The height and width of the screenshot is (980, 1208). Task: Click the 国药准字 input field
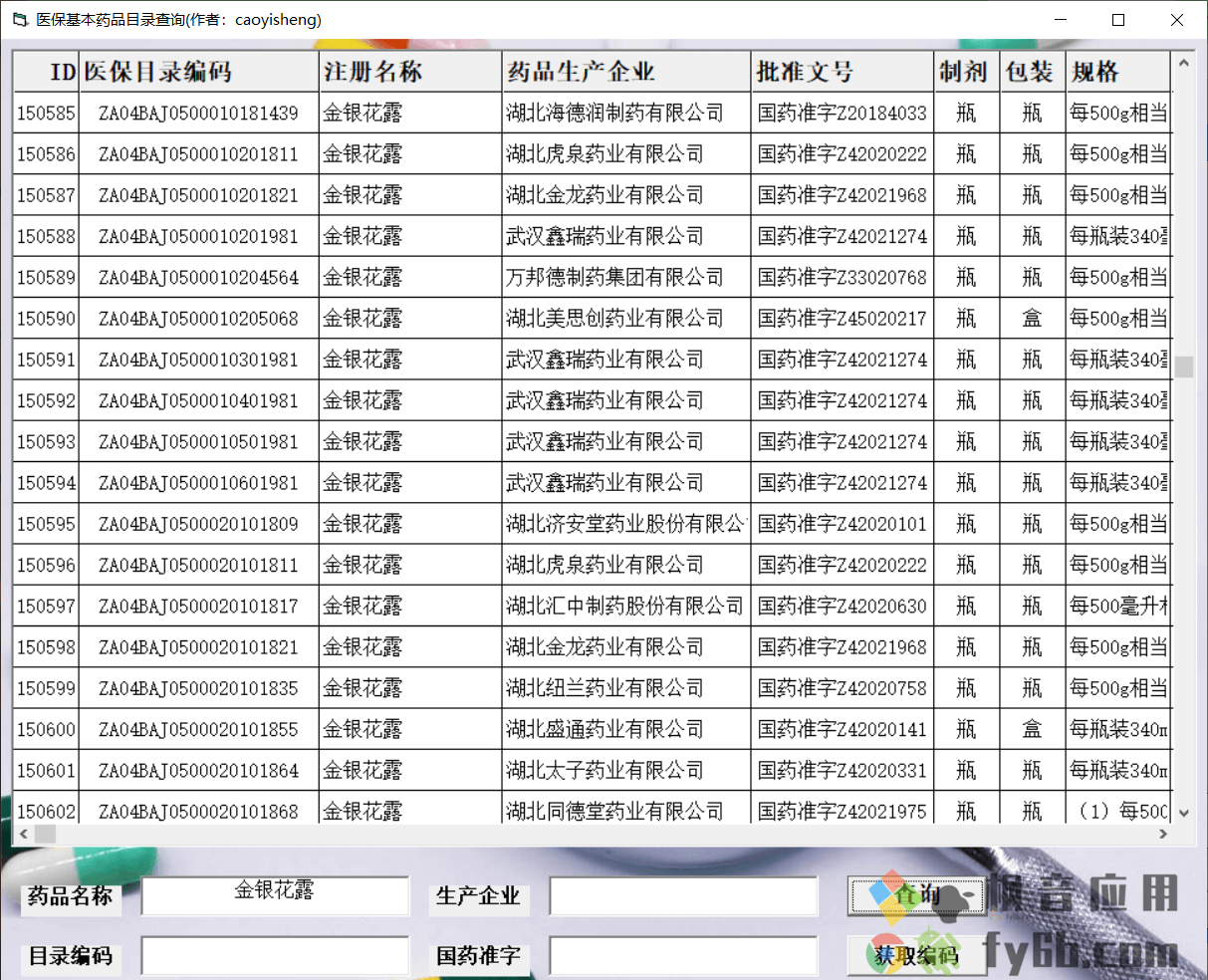(x=683, y=956)
